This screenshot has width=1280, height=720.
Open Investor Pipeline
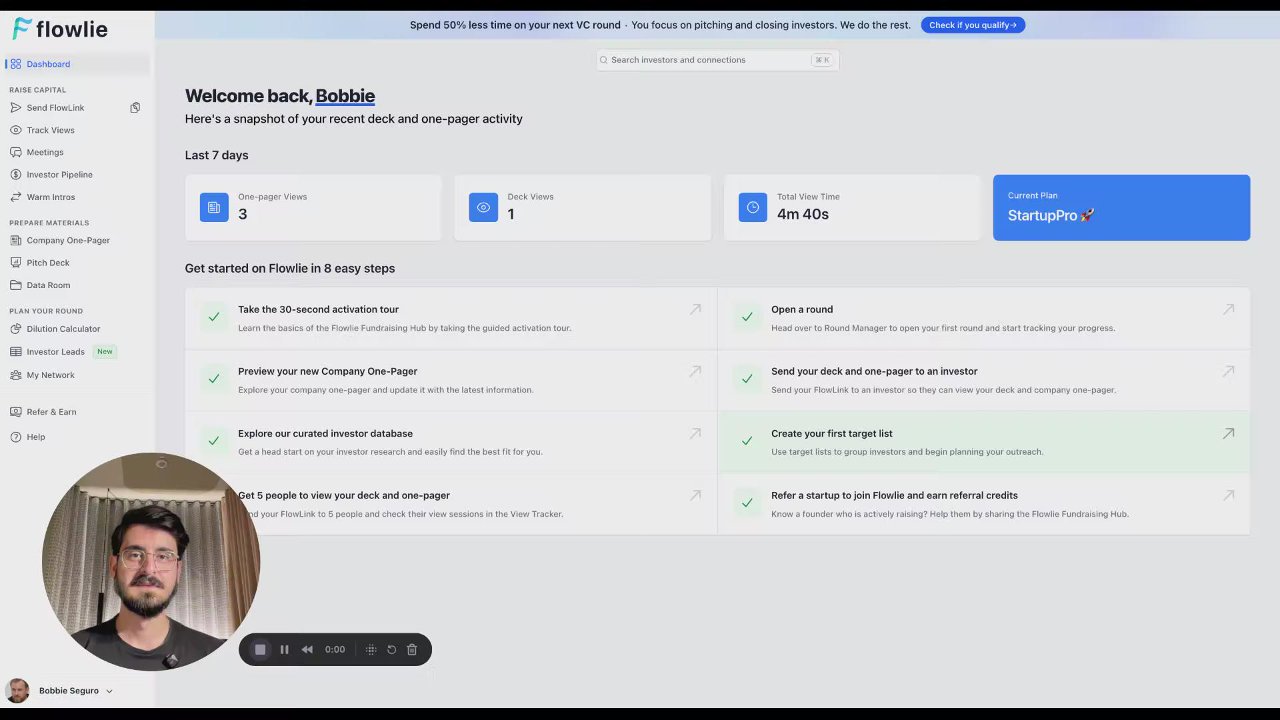tap(59, 174)
